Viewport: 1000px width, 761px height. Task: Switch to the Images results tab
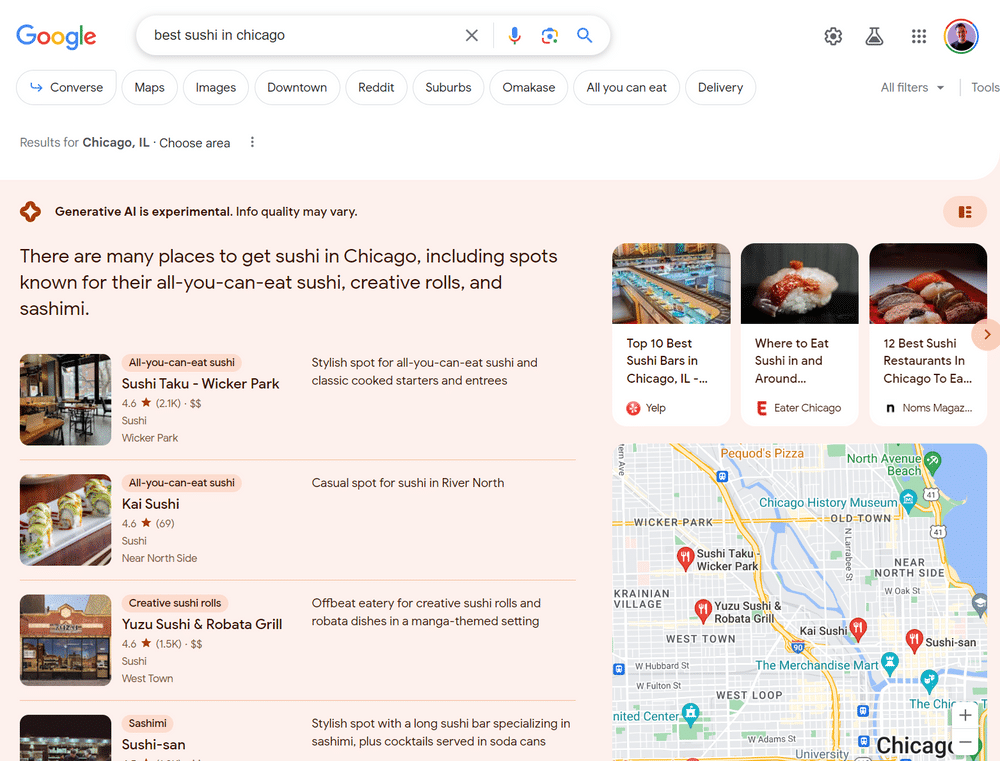click(215, 88)
